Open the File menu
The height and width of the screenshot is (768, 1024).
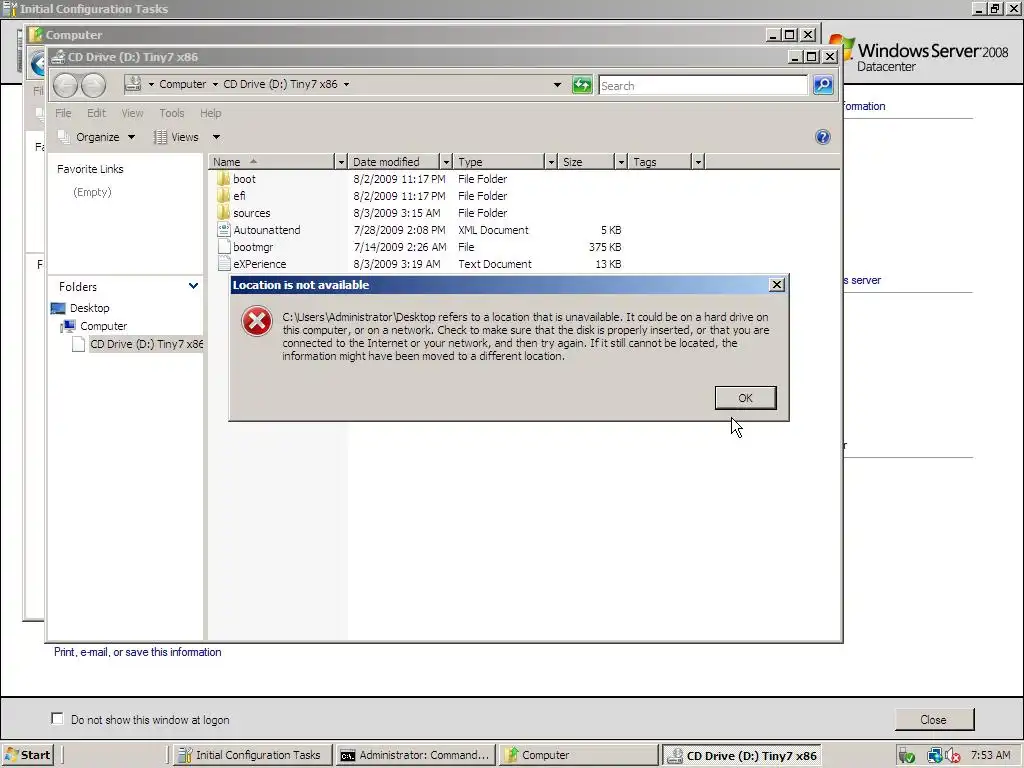tap(63, 113)
